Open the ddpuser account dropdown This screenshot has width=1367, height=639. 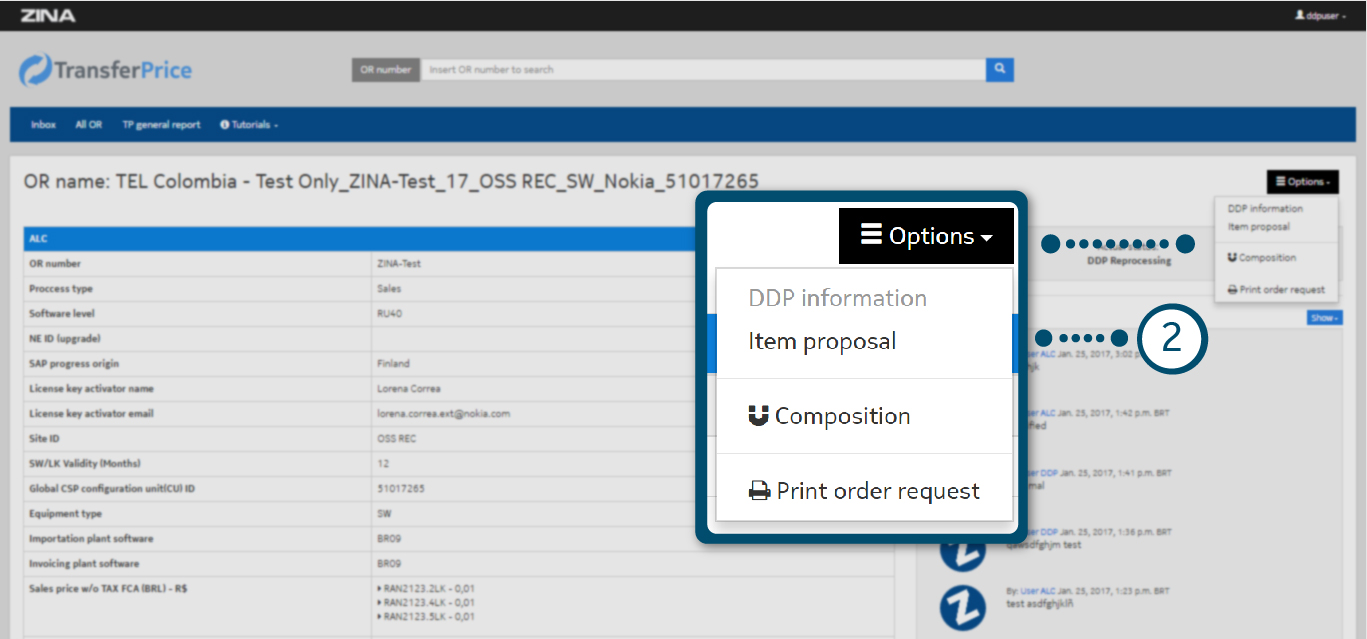pyautogui.click(x=1320, y=16)
